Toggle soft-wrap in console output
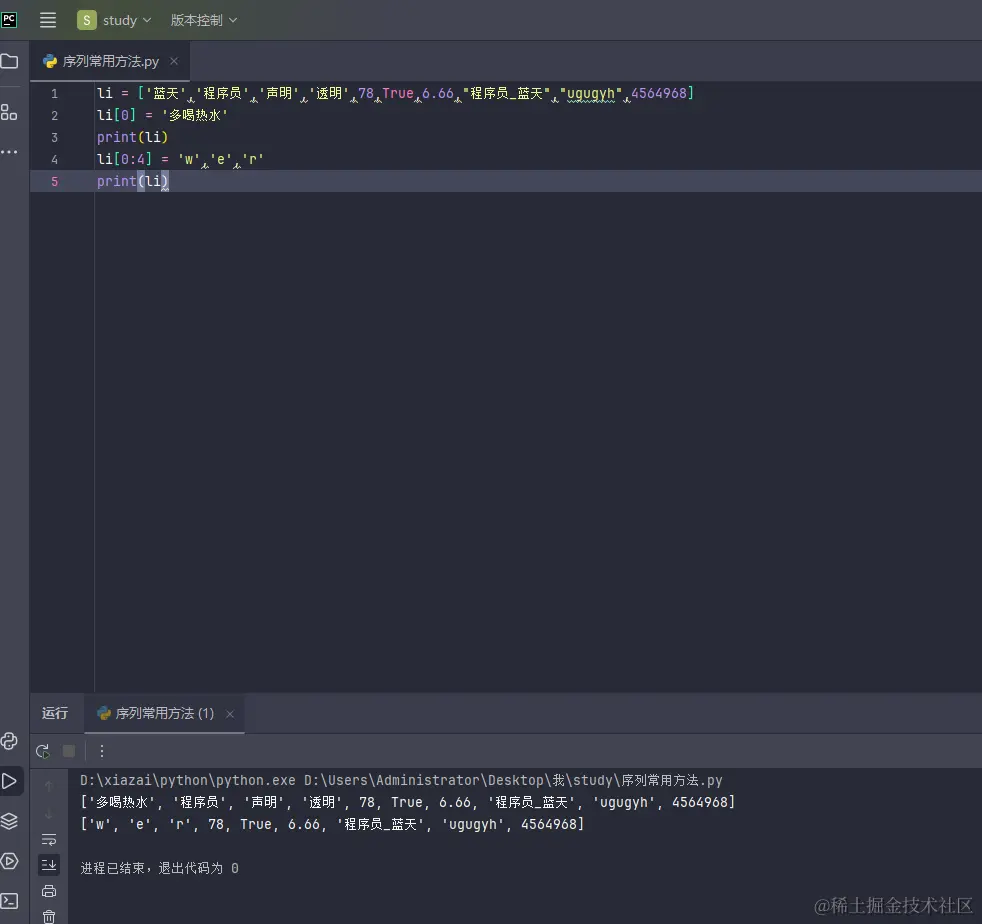982x924 pixels. 49,839
